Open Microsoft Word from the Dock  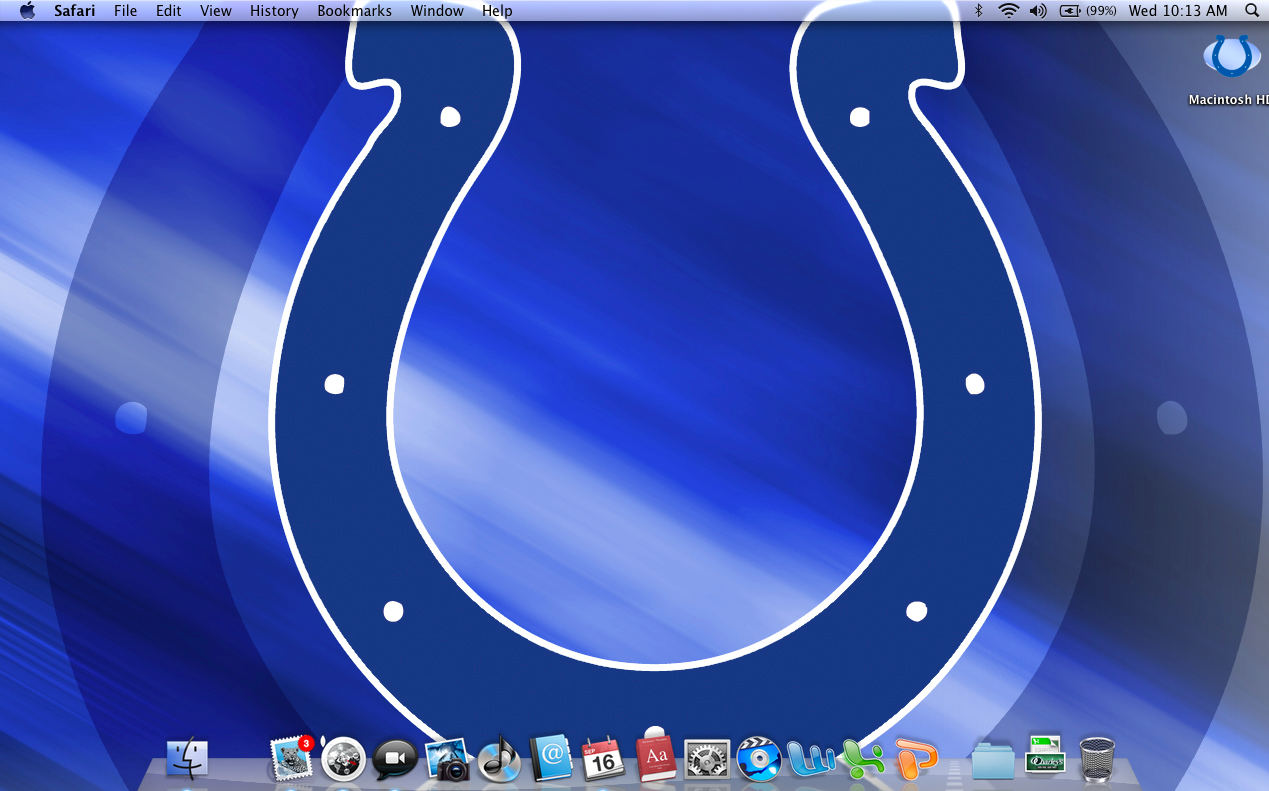point(811,760)
